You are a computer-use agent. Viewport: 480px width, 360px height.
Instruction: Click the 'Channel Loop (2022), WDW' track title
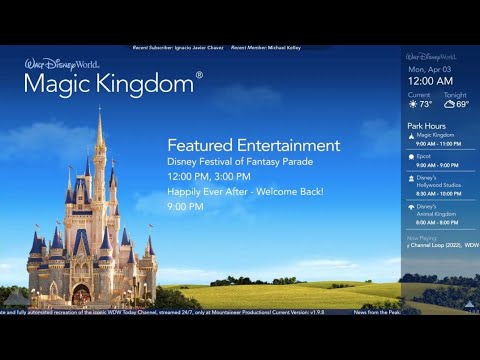(x=444, y=245)
